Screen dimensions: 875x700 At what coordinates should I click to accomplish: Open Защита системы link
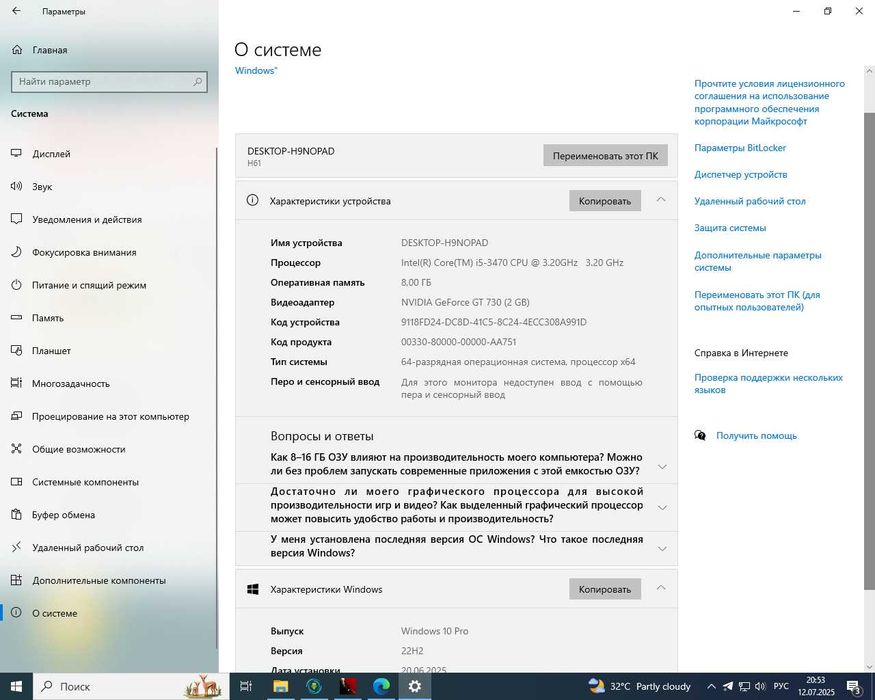tap(730, 227)
